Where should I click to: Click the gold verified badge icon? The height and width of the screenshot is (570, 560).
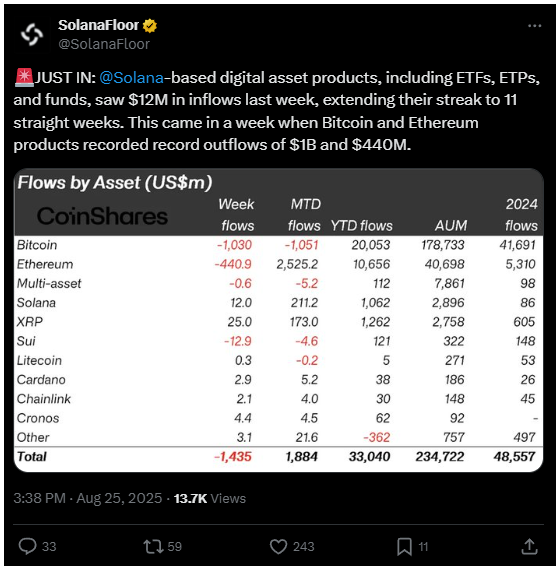click(150, 26)
